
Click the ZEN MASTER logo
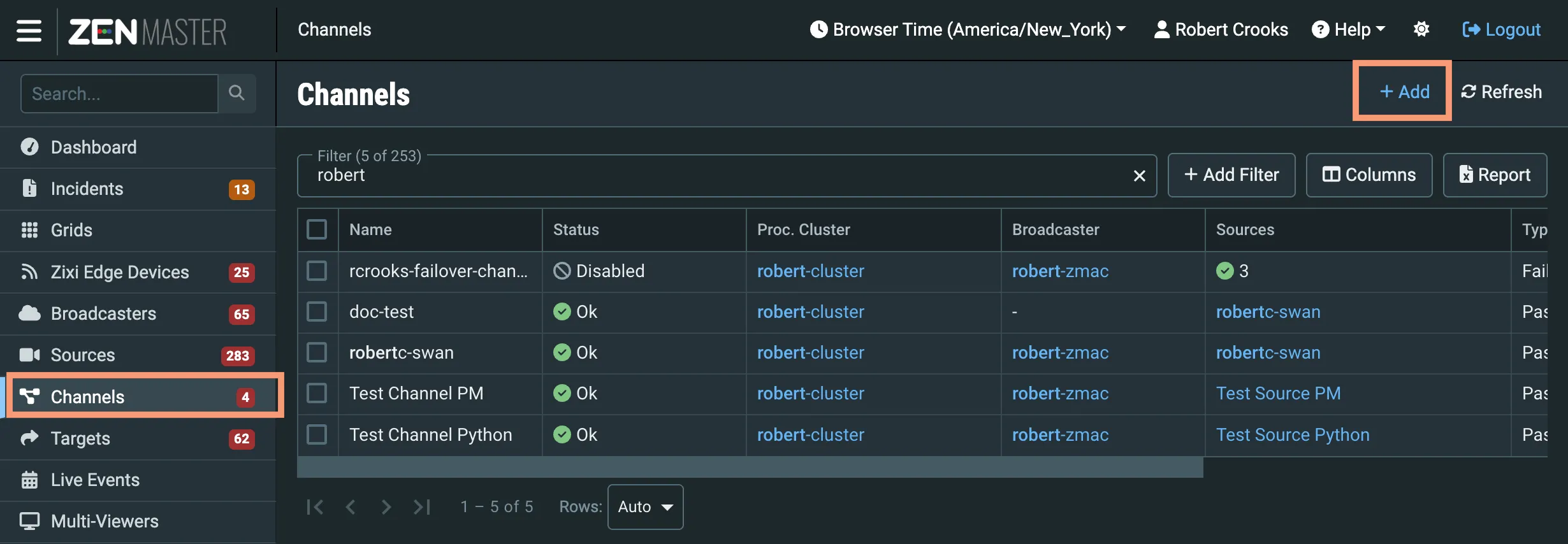147,32
